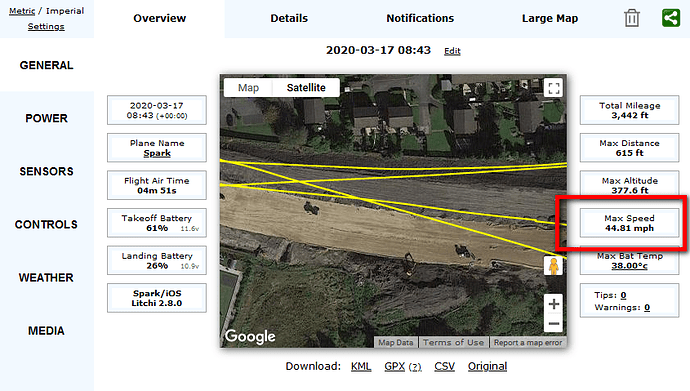690x391 pixels.
Task: Share flight with green share icon
Action: click(x=671, y=18)
